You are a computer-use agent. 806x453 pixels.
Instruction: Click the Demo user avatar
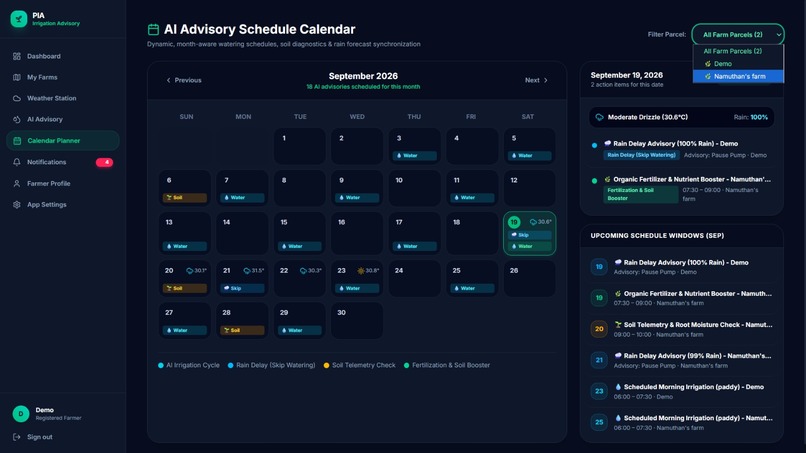[21, 413]
